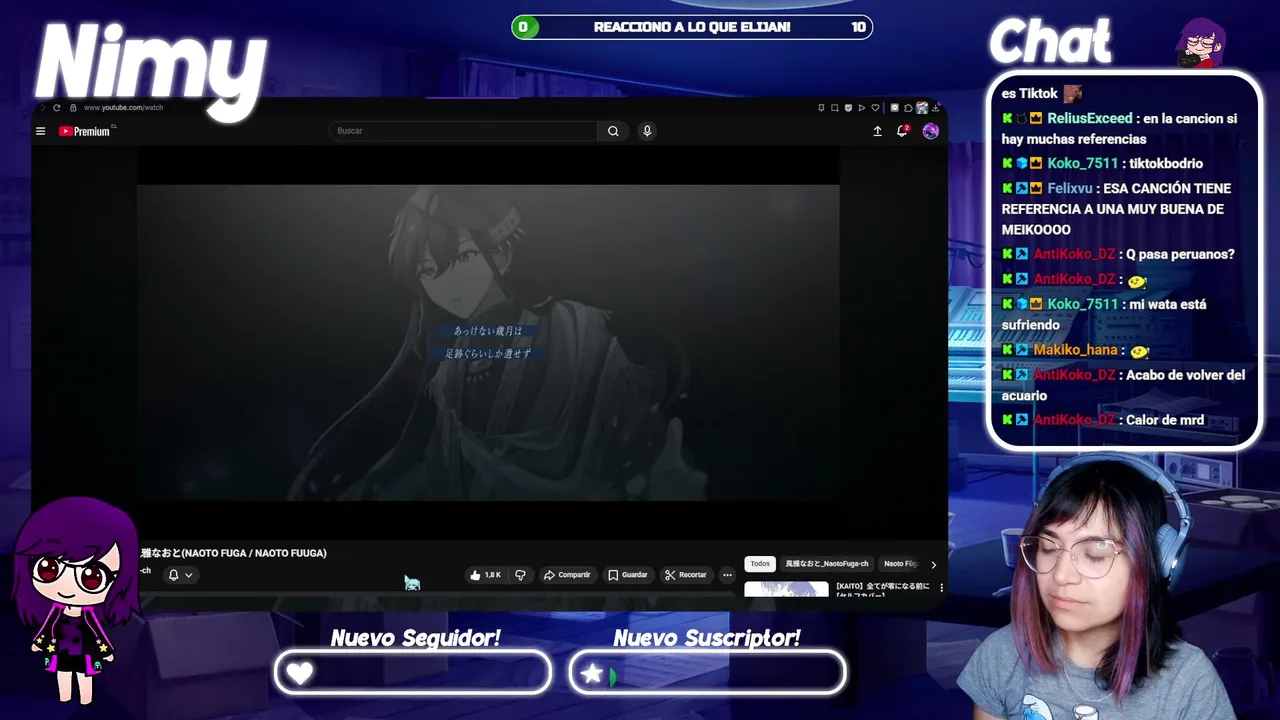Dislike the video with thumbs down
Image resolution: width=1280 pixels, height=720 pixels.
tap(520, 575)
